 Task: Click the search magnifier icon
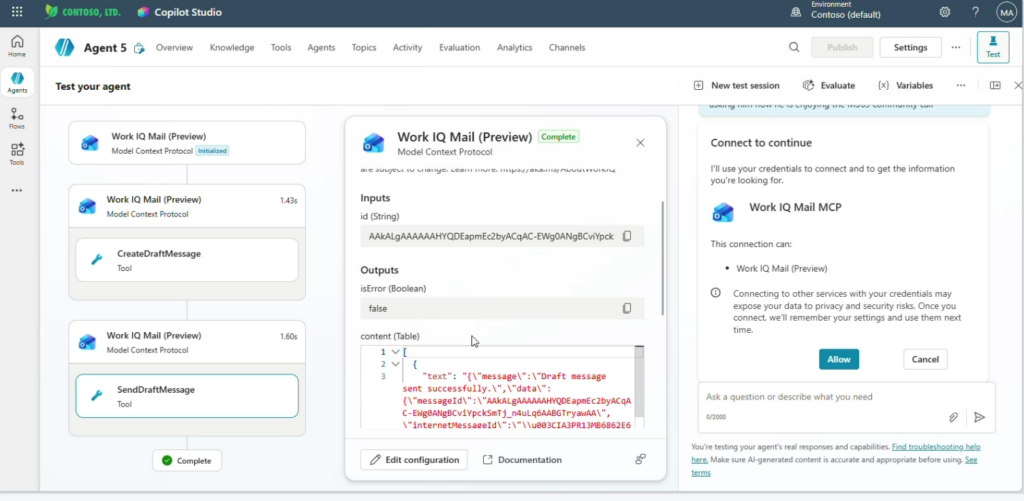pyautogui.click(x=794, y=47)
